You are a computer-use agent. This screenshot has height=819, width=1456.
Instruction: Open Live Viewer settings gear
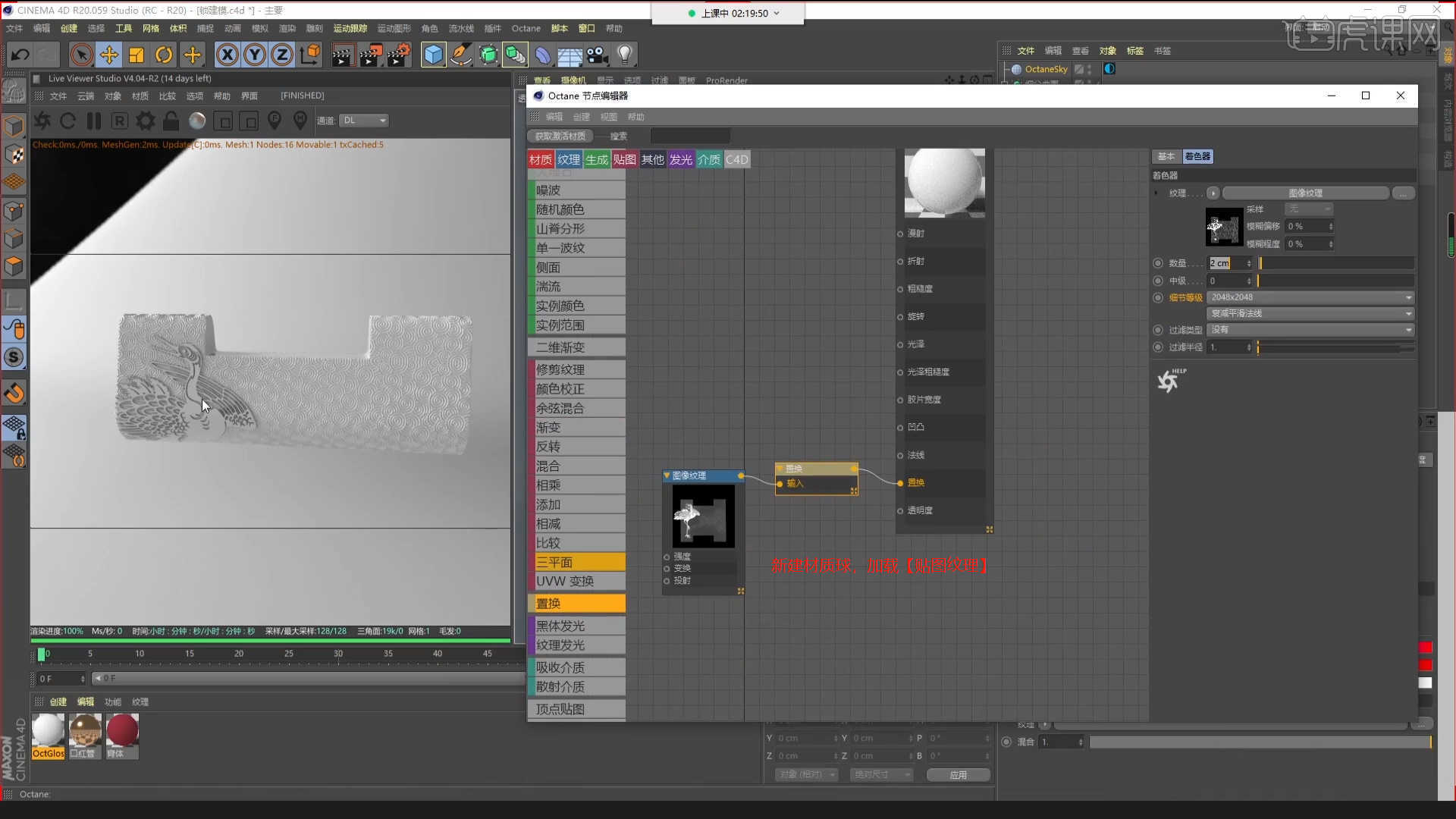[145, 121]
